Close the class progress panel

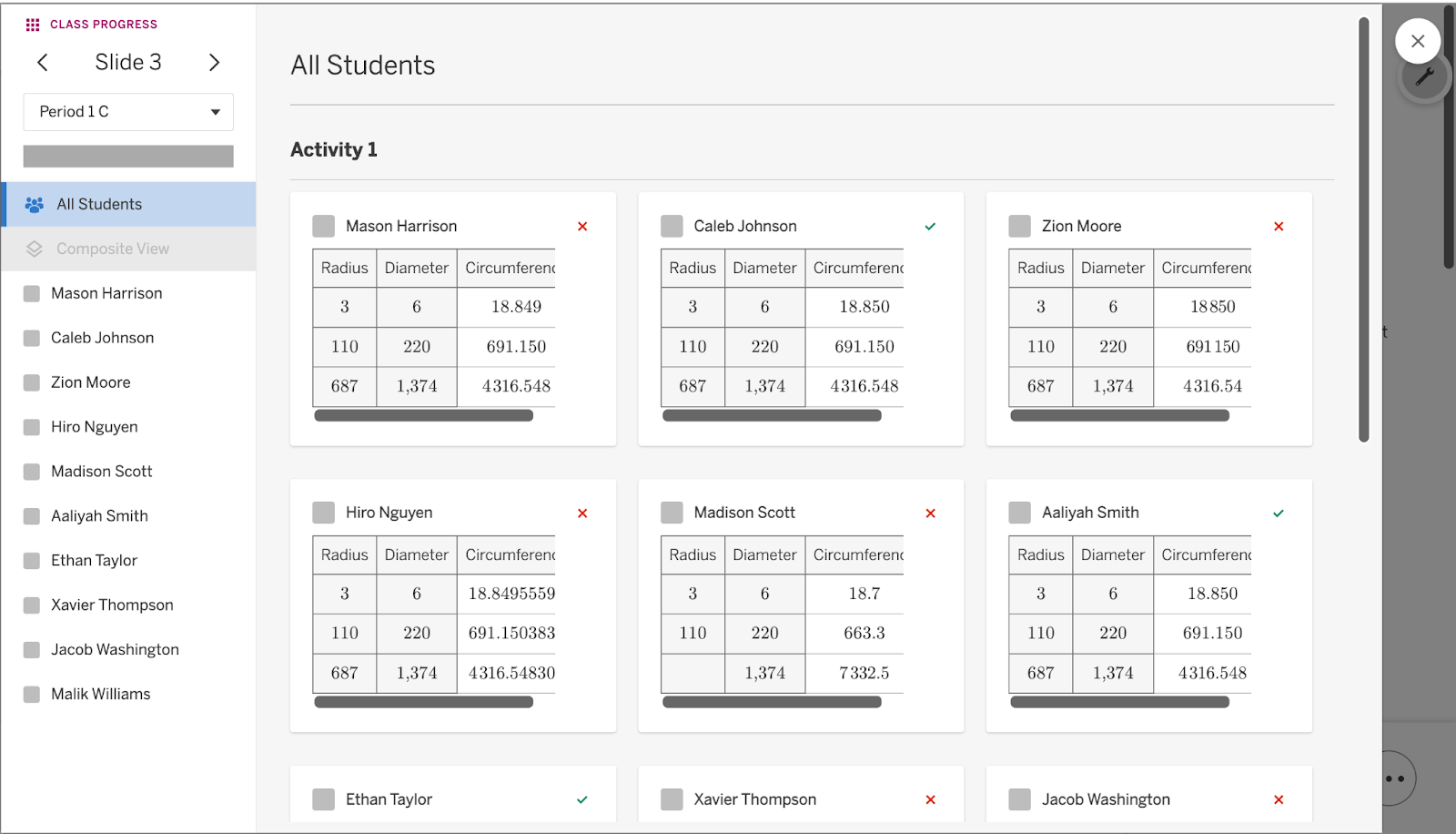coord(1417,41)
